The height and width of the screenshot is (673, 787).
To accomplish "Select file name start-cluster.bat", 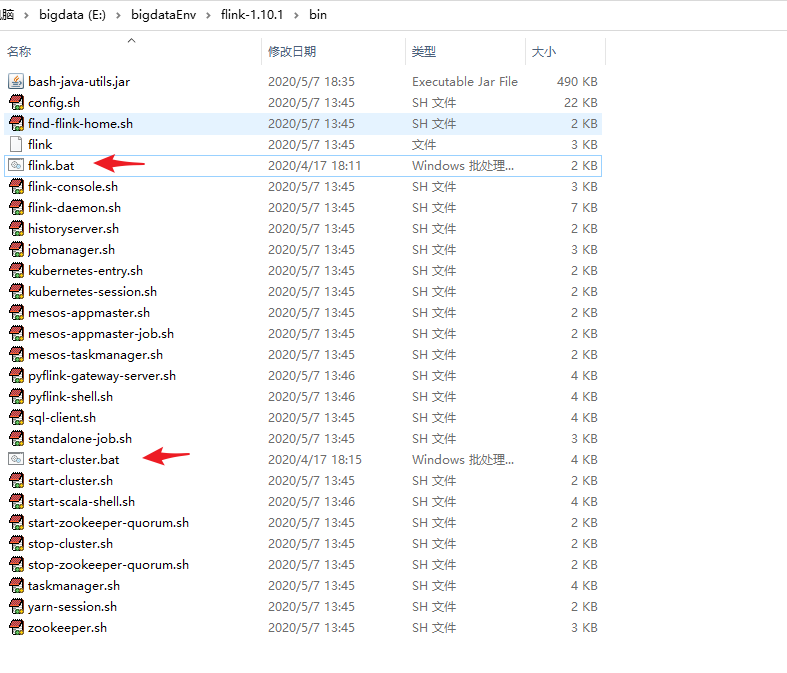I will click(x=74, y=460).
